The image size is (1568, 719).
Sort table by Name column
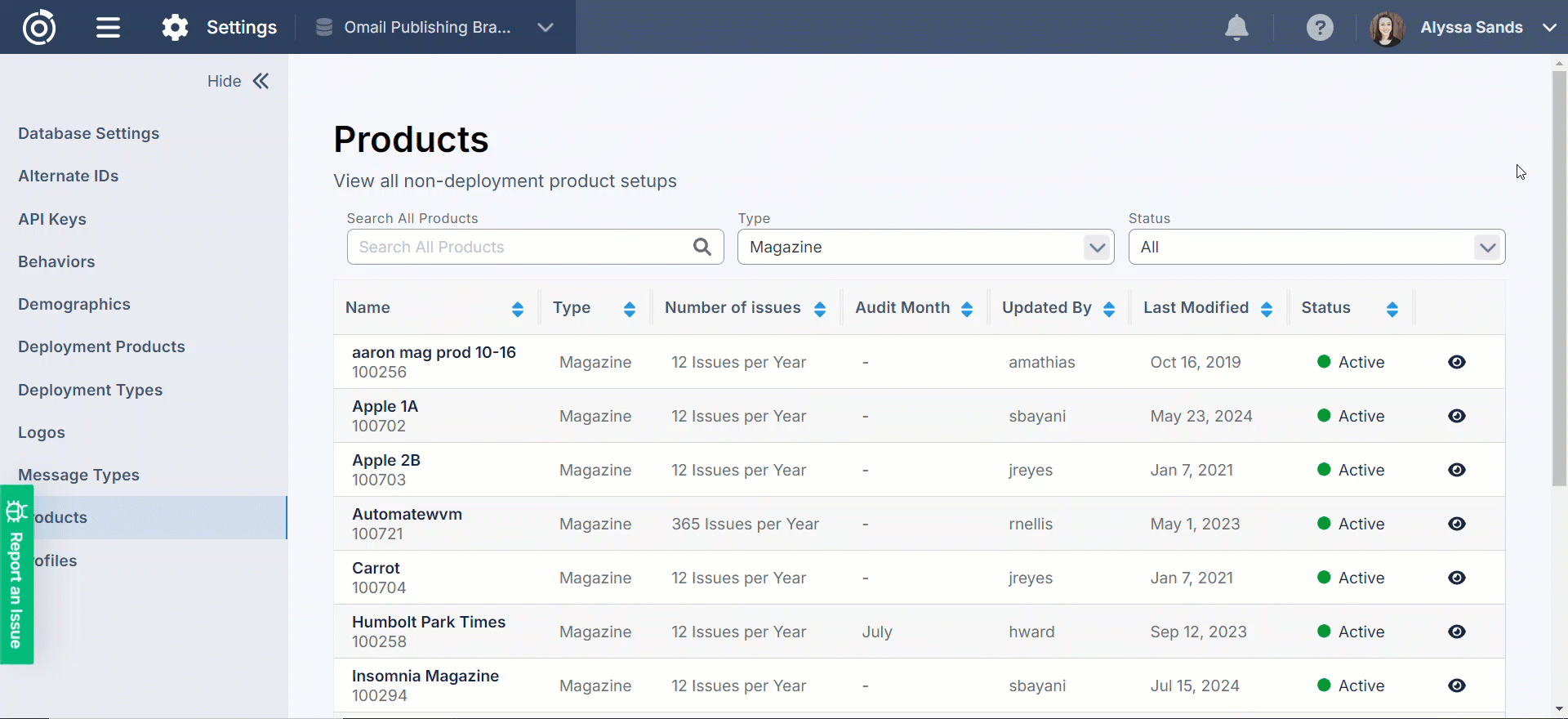click(x=517, y=309)
